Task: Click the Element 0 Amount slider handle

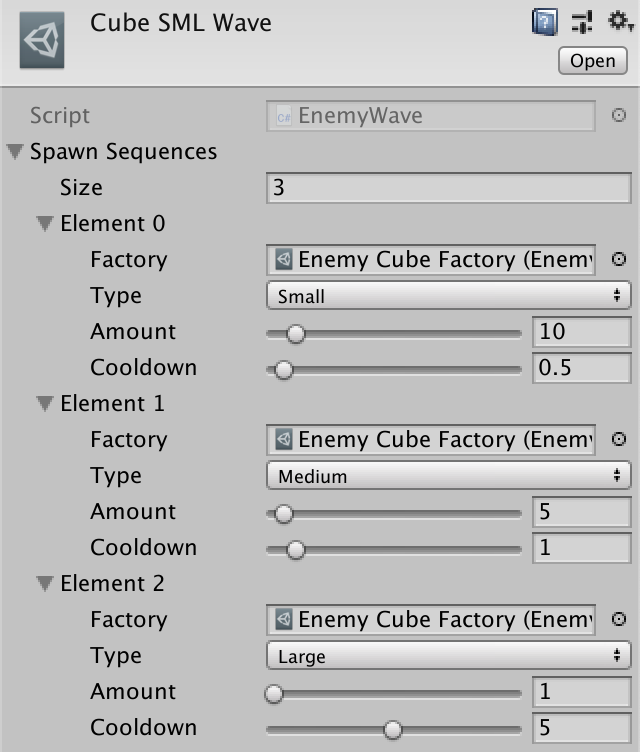Action: (296, 333)
